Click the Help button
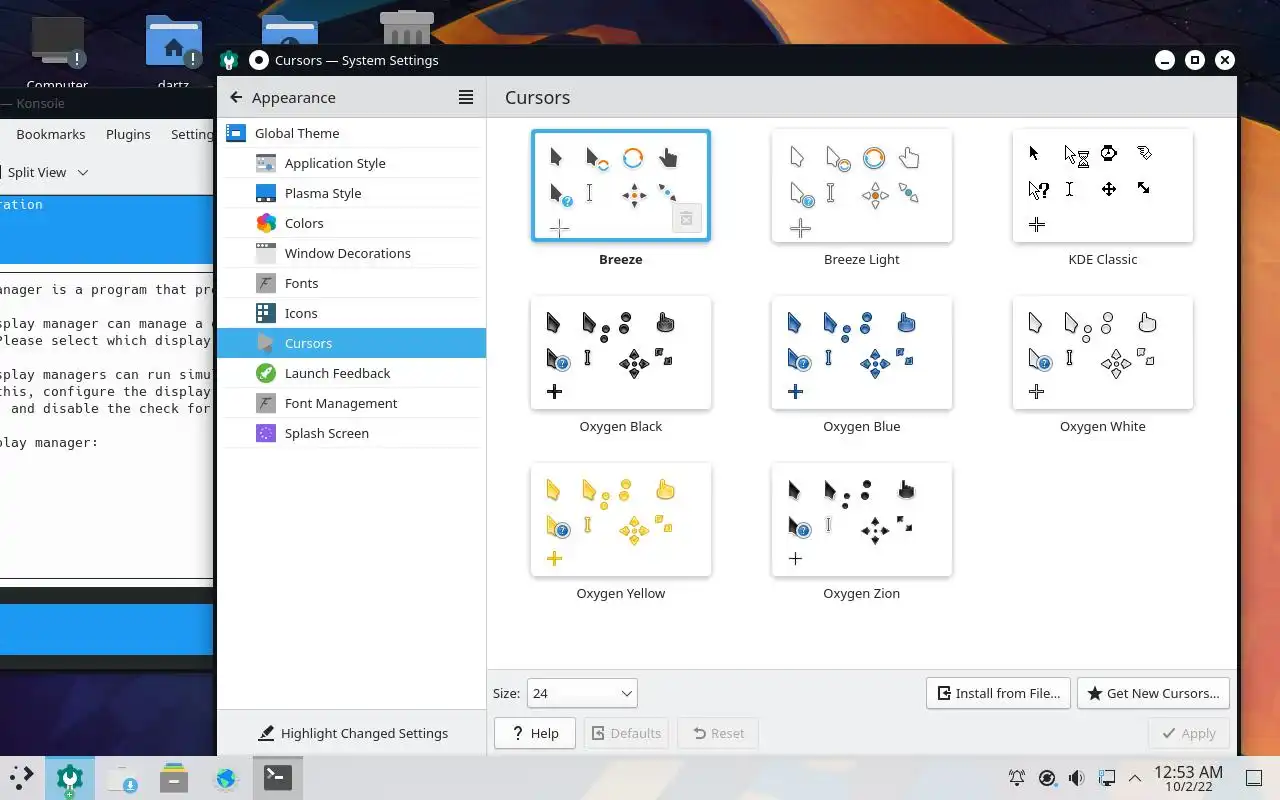1280x800 pixels. point(534,733)
